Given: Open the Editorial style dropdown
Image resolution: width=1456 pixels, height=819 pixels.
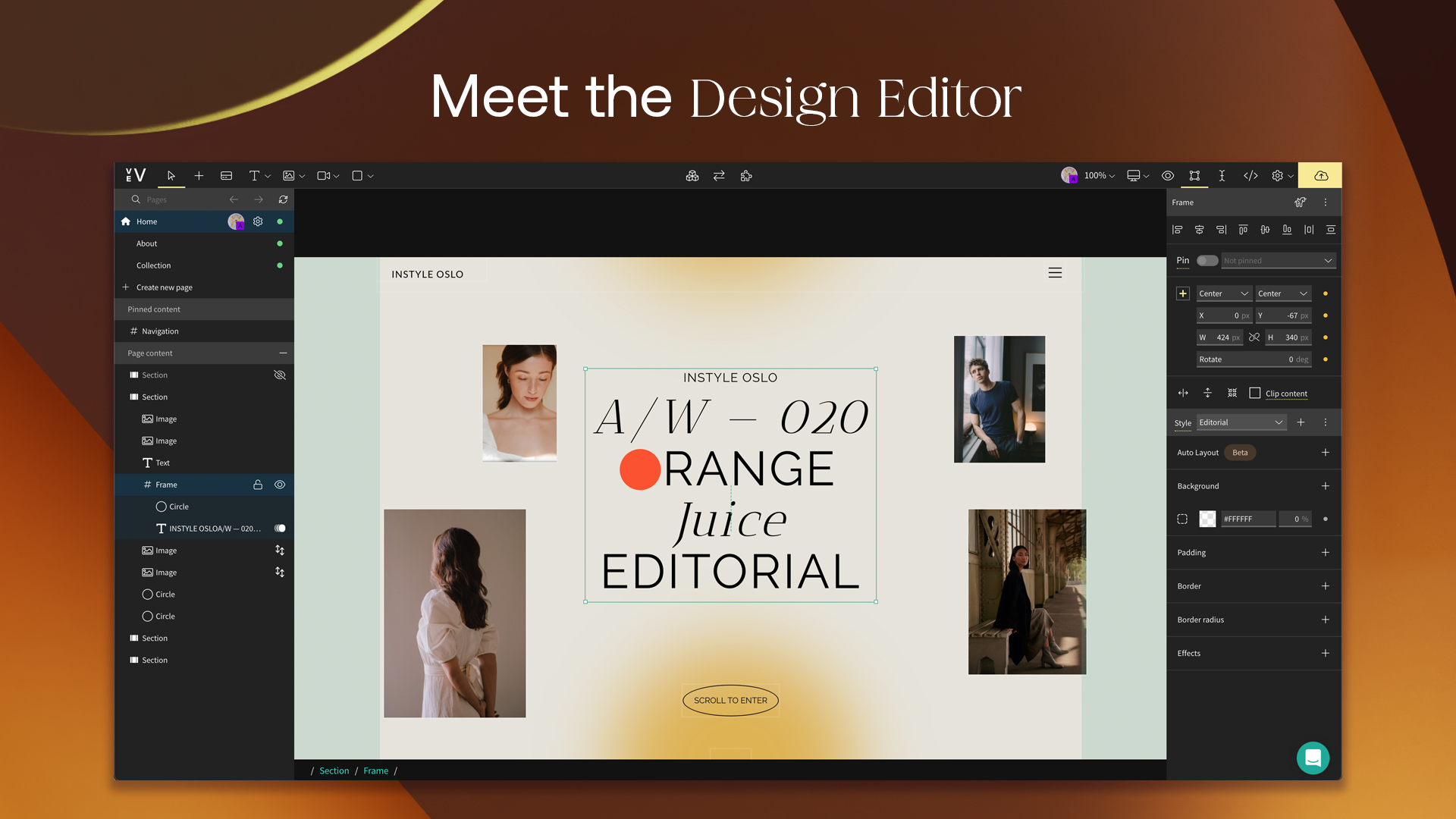Looking at the screenshot, I should point(1241,422).
